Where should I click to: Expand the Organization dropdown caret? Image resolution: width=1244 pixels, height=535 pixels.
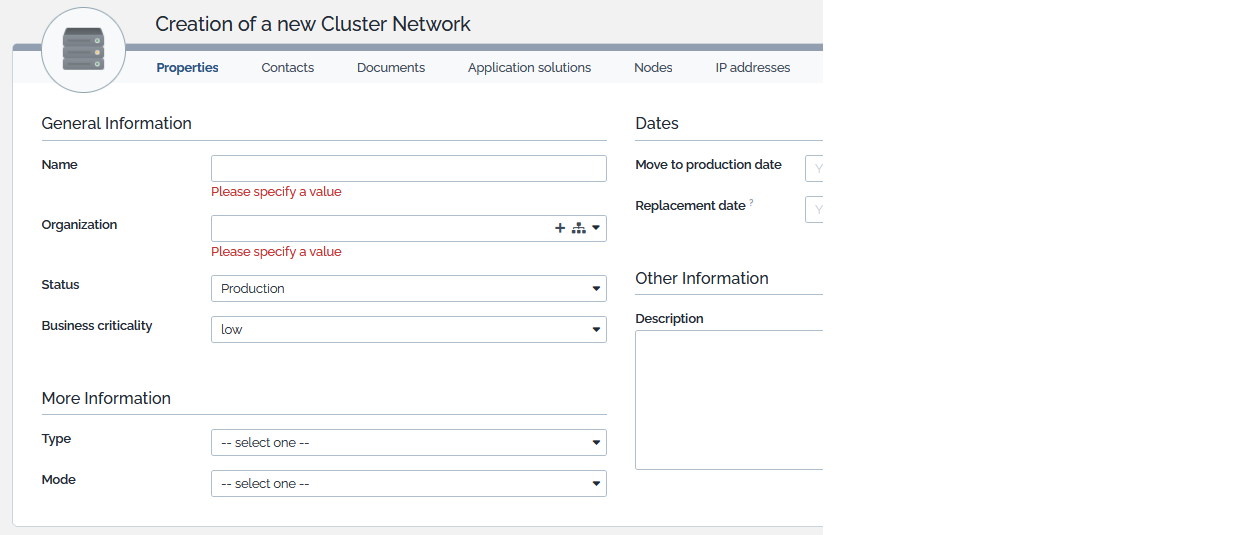(596, 228)
